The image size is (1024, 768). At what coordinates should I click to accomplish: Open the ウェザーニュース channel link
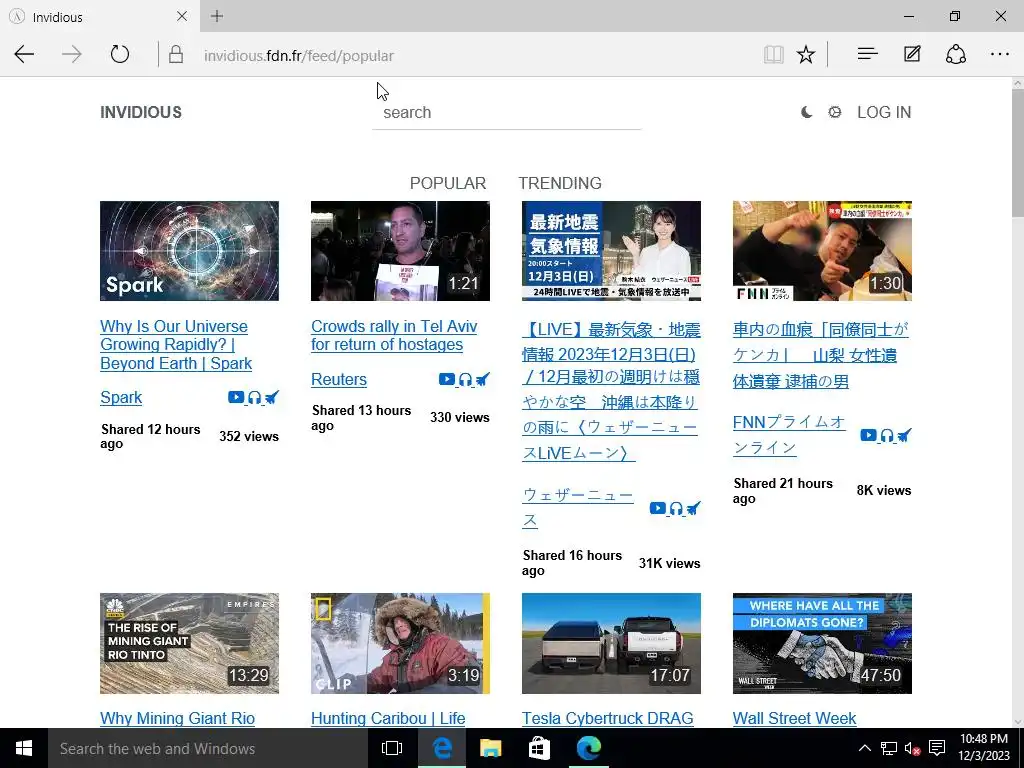click(x=578, y=507)
